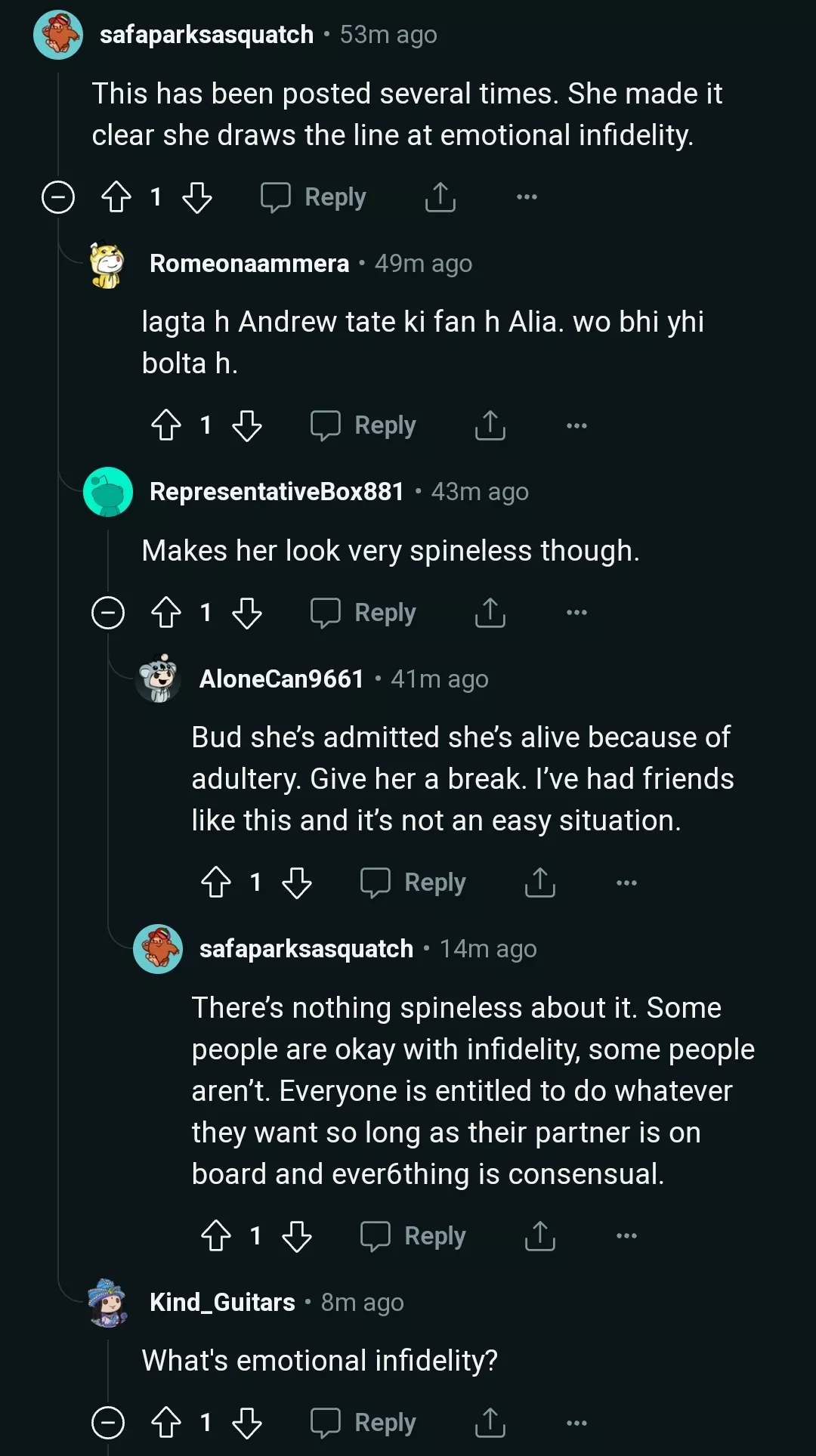Open RepresentativeBox881's profile
The height and width of the screenshot is (1456, 816).
tap(277, 490)
